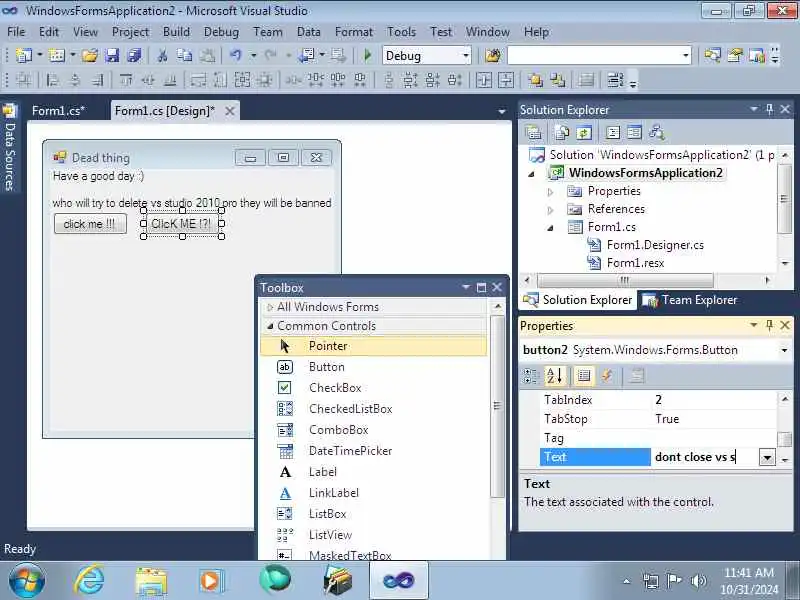Screen dimensions: 800x600
Task: Open Form1.Designer.cs in Solution Explorer
Action: pyautogui.click(x=655, y=245)
